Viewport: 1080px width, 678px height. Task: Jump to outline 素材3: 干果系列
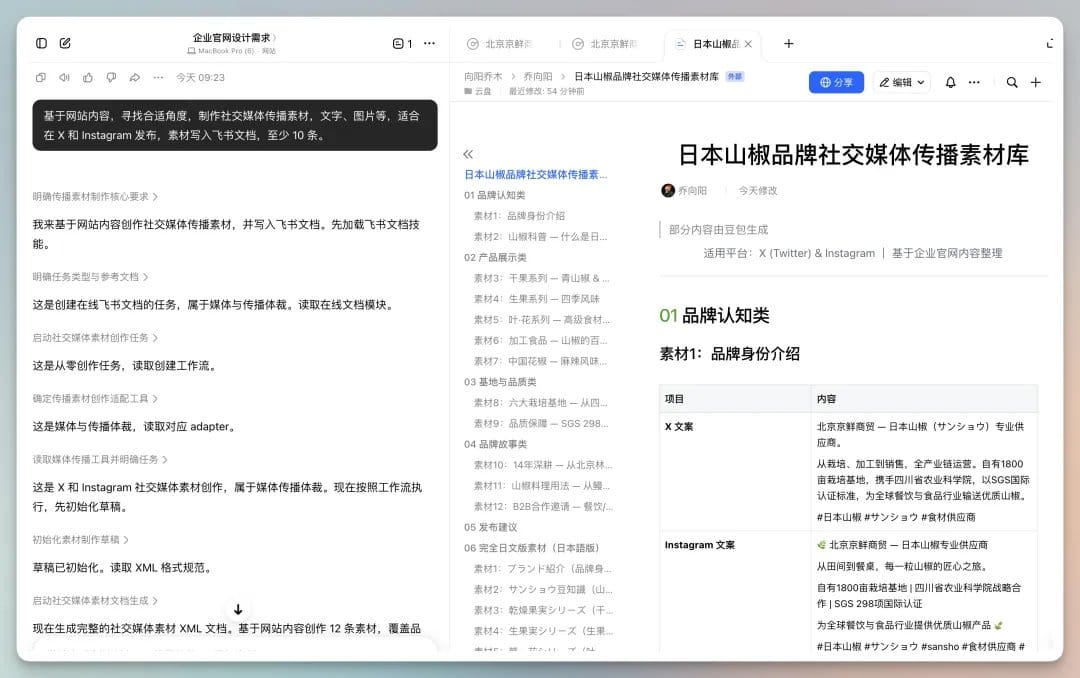pos(541,278)
